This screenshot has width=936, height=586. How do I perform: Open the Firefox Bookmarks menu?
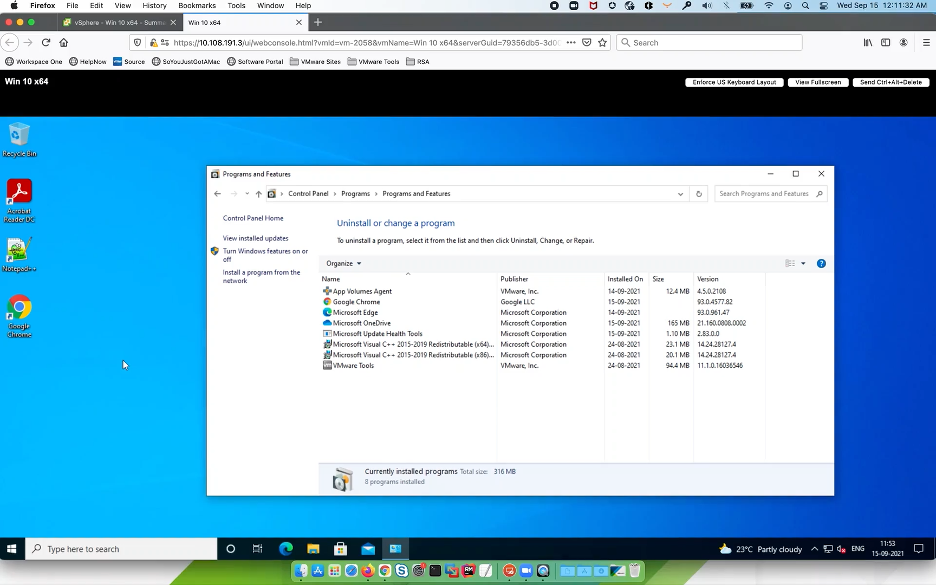[x=197, y=6]
